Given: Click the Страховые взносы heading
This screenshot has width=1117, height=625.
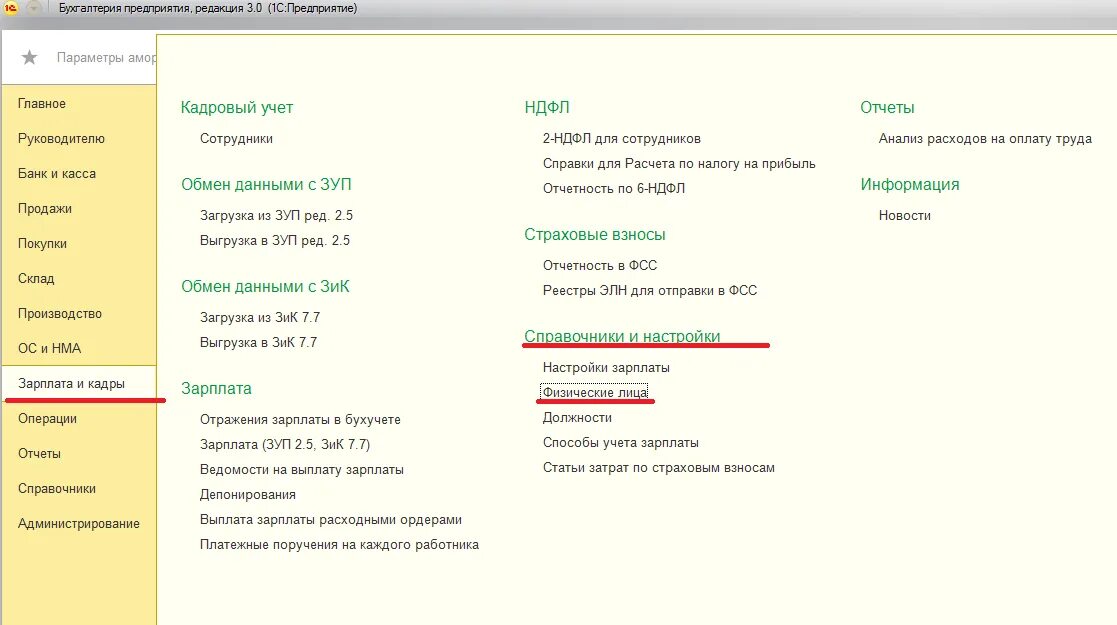Looking at the screenshot, I should (595, 234).
